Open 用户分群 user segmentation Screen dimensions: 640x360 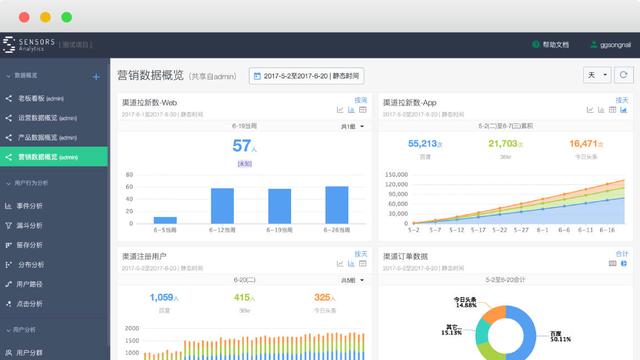pyautogui.click(x=29, y=353)
